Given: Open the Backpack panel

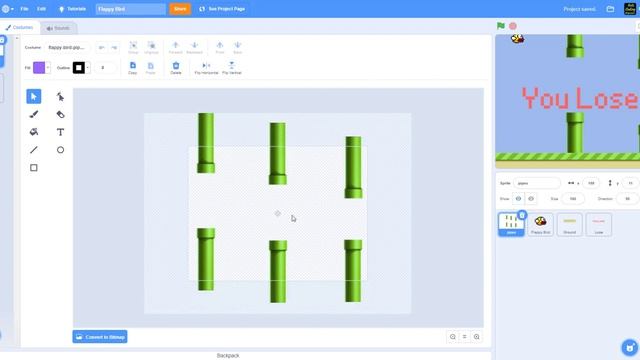Looking at the screenshot, I should (228, 356).
